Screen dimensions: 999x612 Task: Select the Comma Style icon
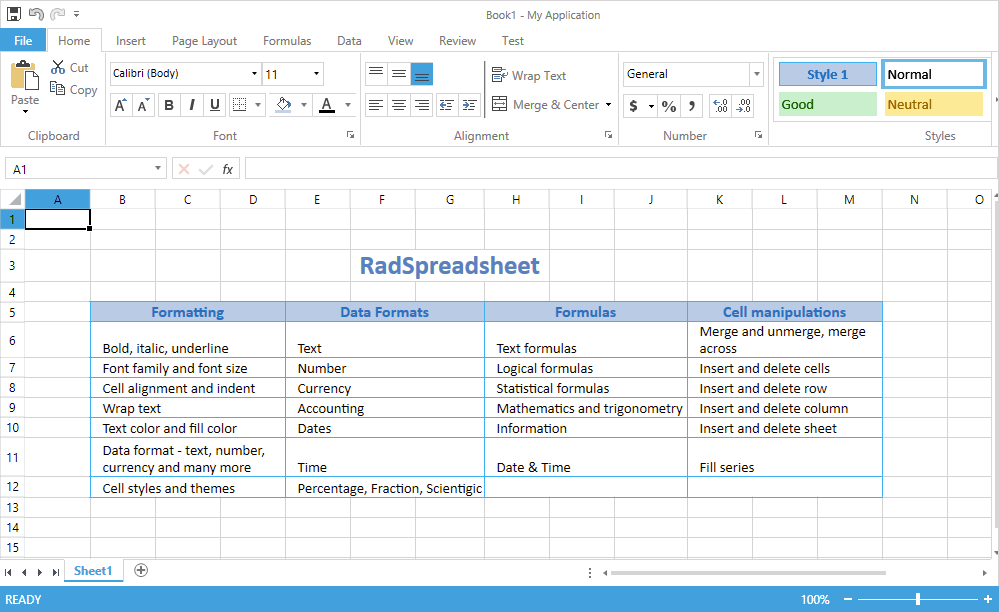coord(690,104)
